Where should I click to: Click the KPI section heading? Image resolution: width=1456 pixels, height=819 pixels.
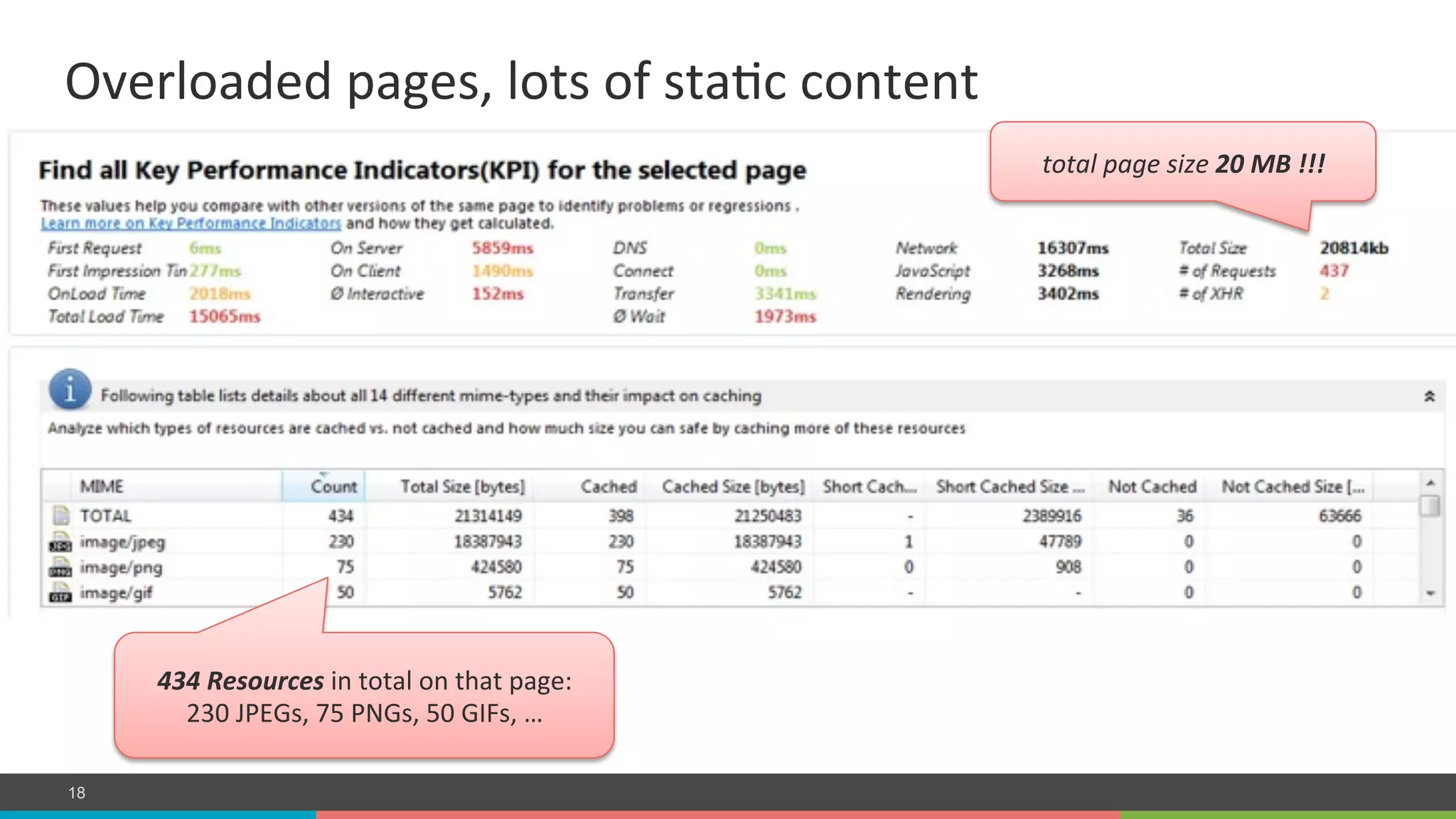coord(422,171)
